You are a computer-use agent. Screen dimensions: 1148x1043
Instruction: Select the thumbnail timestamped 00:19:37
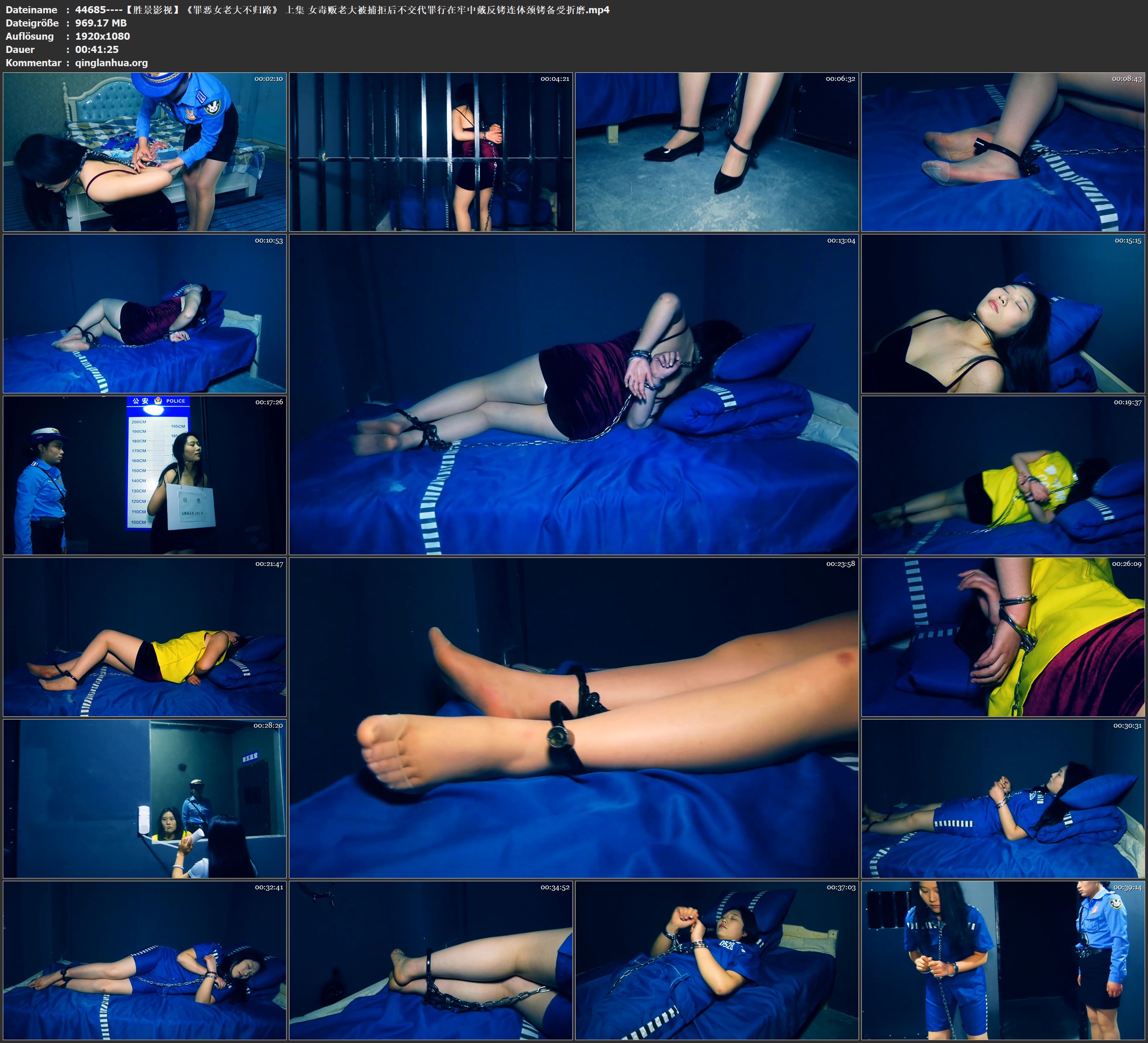click(1003, 475)
